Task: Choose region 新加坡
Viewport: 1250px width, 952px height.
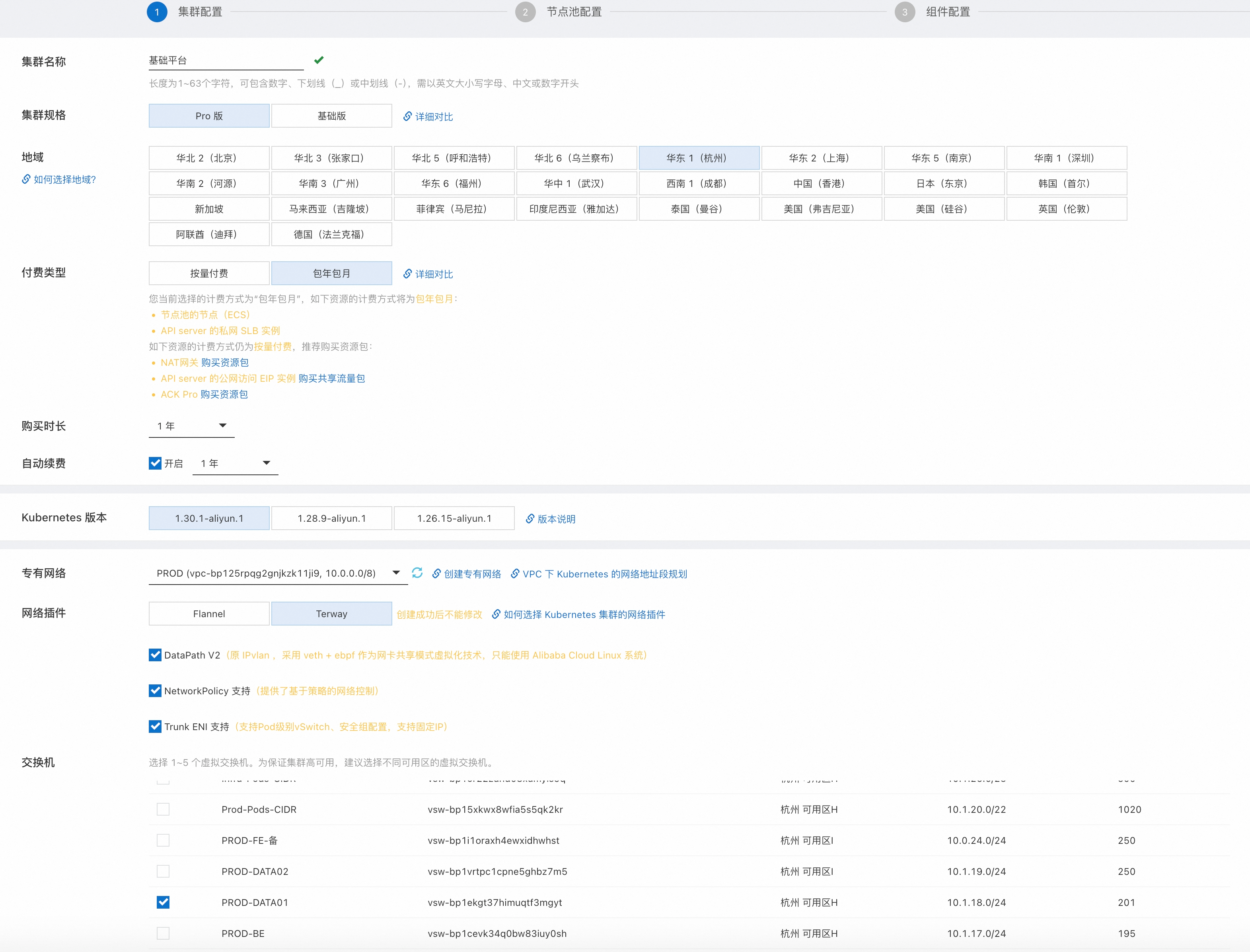Action: click(209, 209)
